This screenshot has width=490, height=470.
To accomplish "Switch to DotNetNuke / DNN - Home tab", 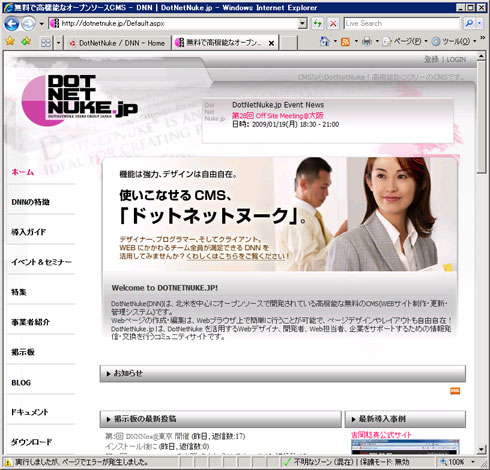I will [118, 43].
